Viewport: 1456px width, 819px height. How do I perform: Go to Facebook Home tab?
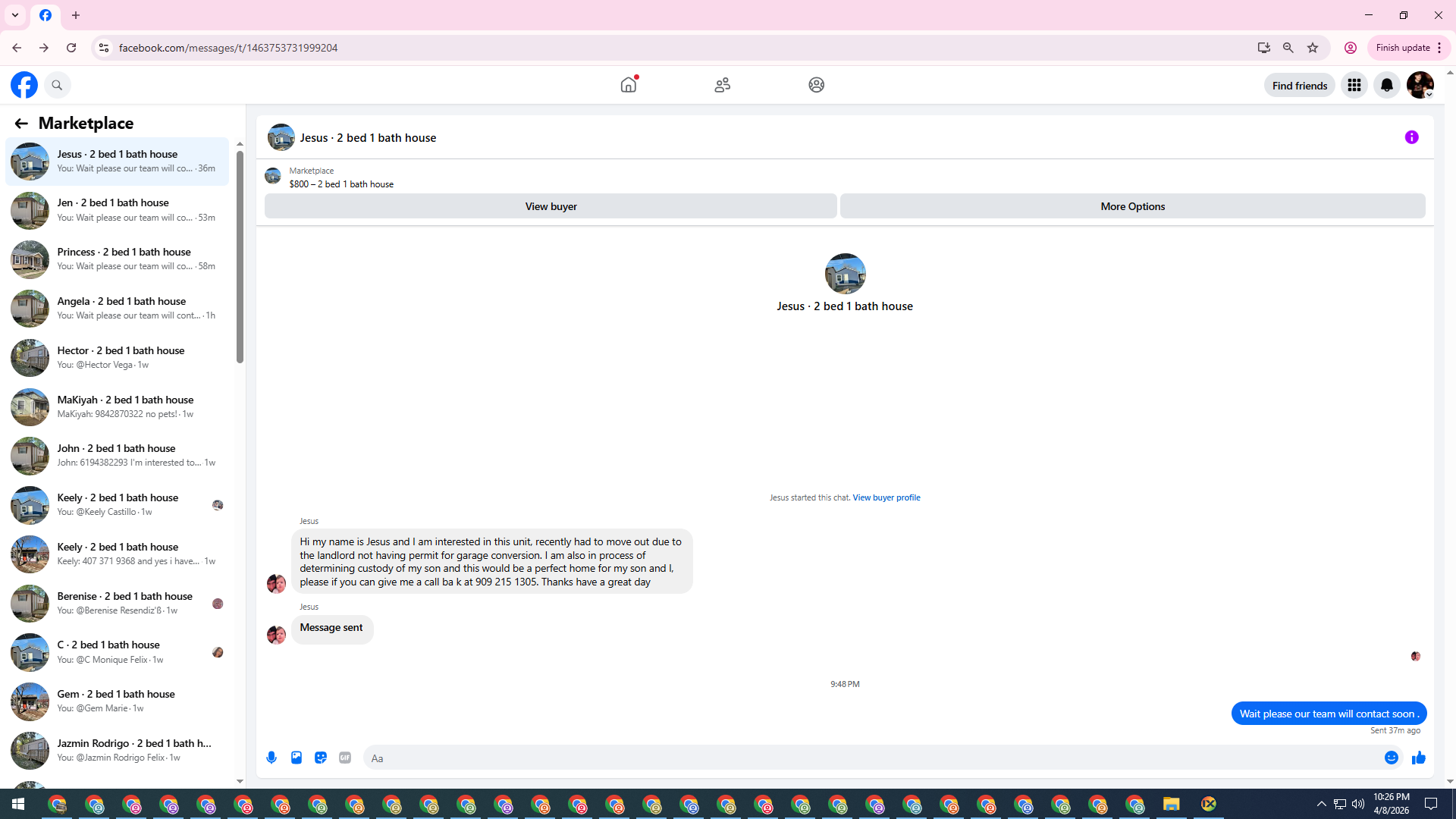[629, 85]
